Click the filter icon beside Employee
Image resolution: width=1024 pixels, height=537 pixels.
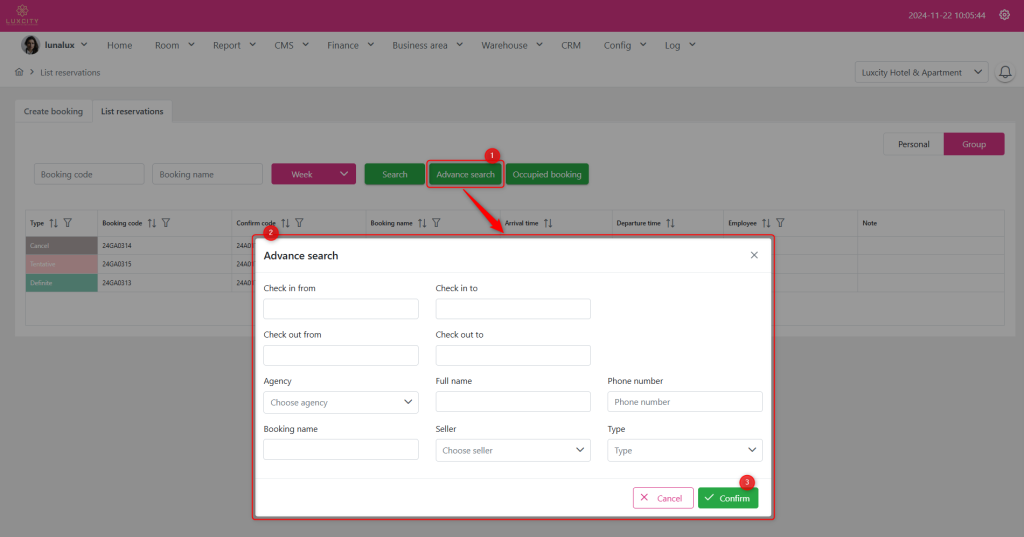(780, 223)
